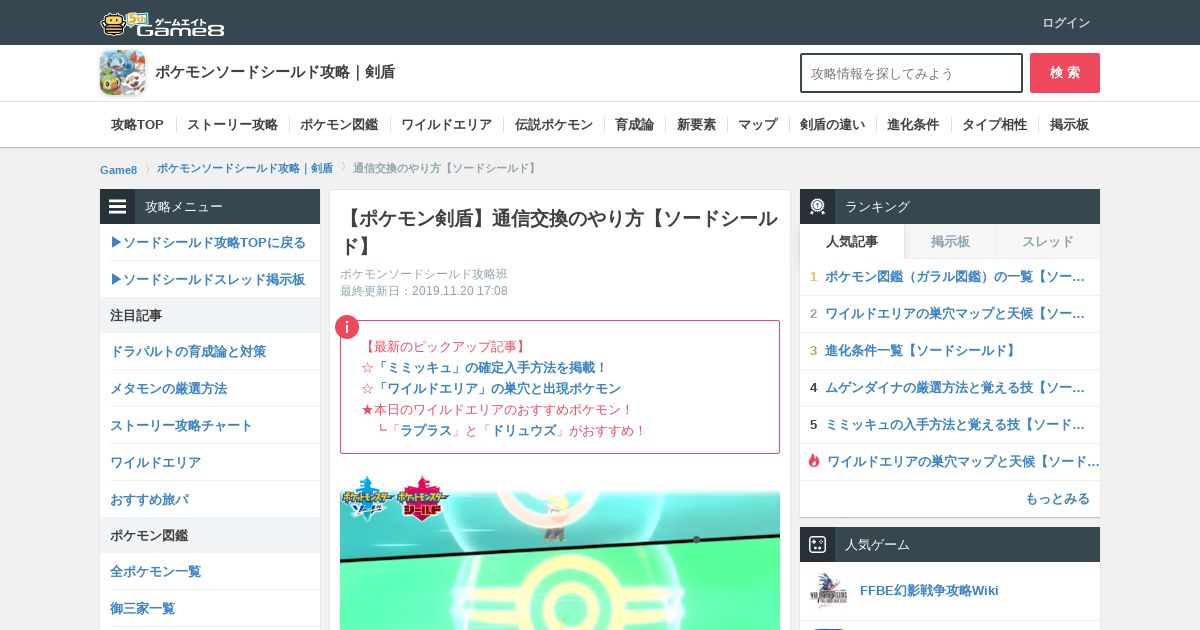Click the 検索 button
This screenshot has height=630, width=1200.
coord(1065,73)
